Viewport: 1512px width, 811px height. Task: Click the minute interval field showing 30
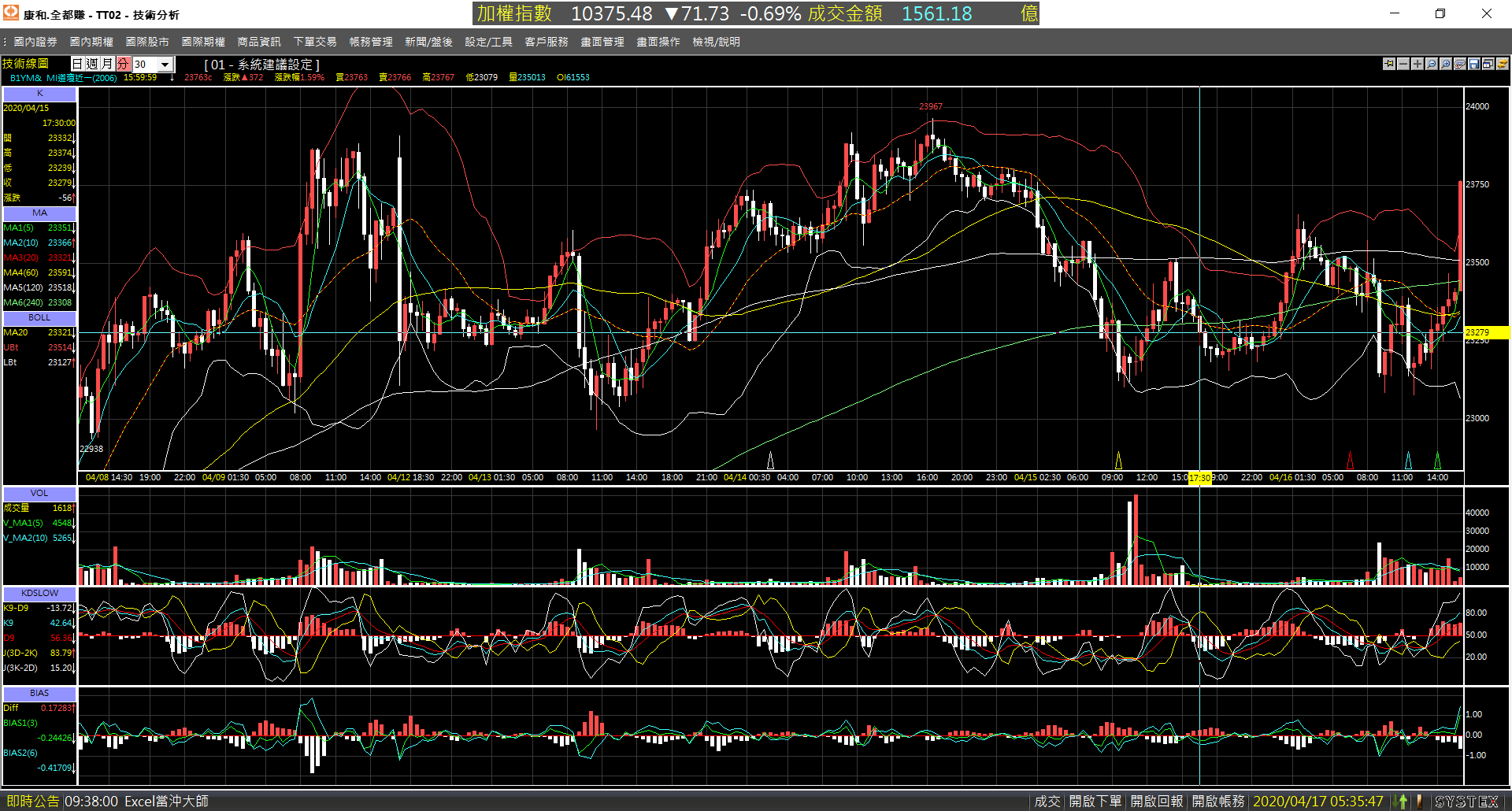click(146, 65)
